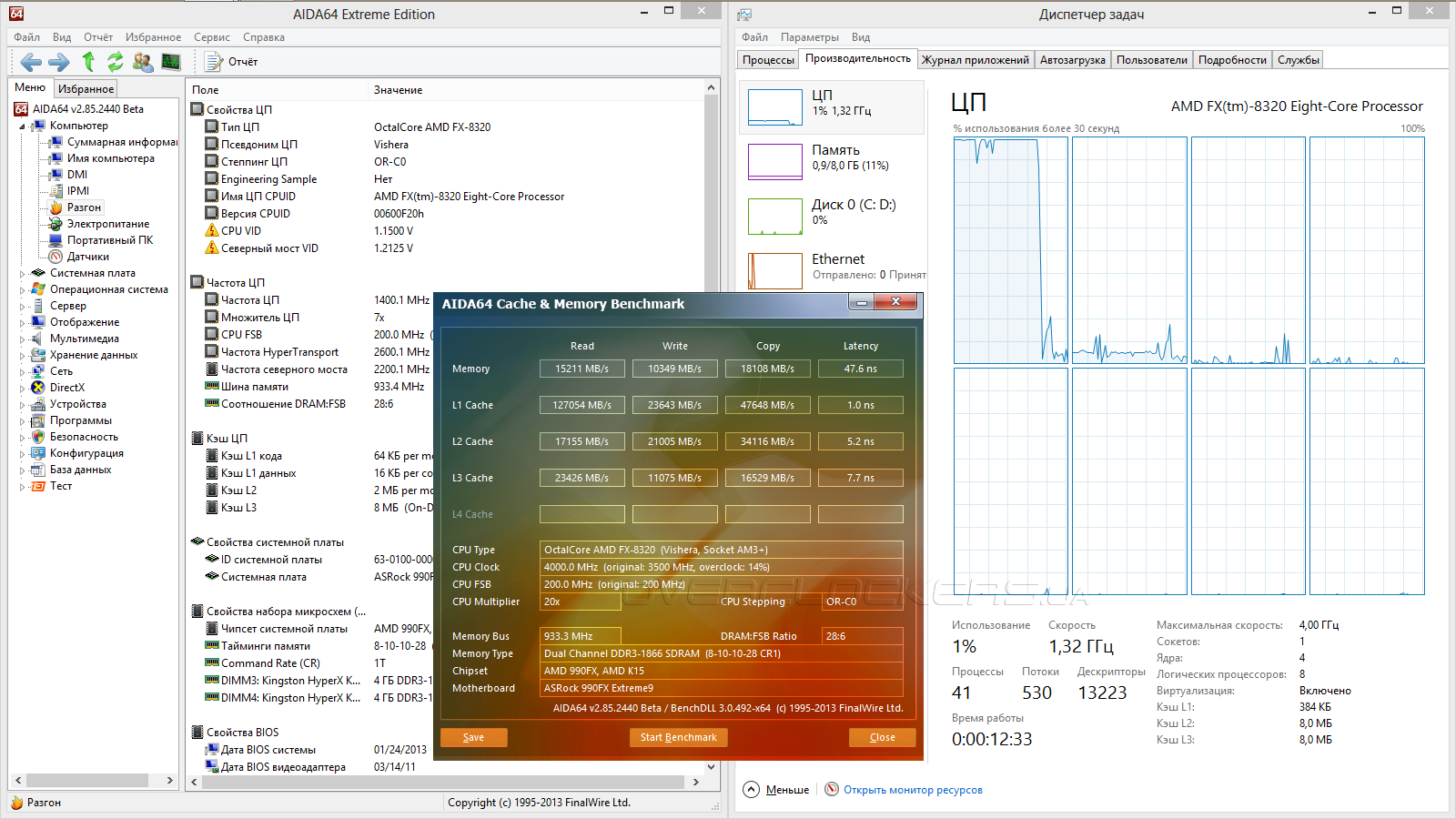1456x819 pixels.
Task: Click the blue Back arrow in AIDA64
Action: point(31,62)
